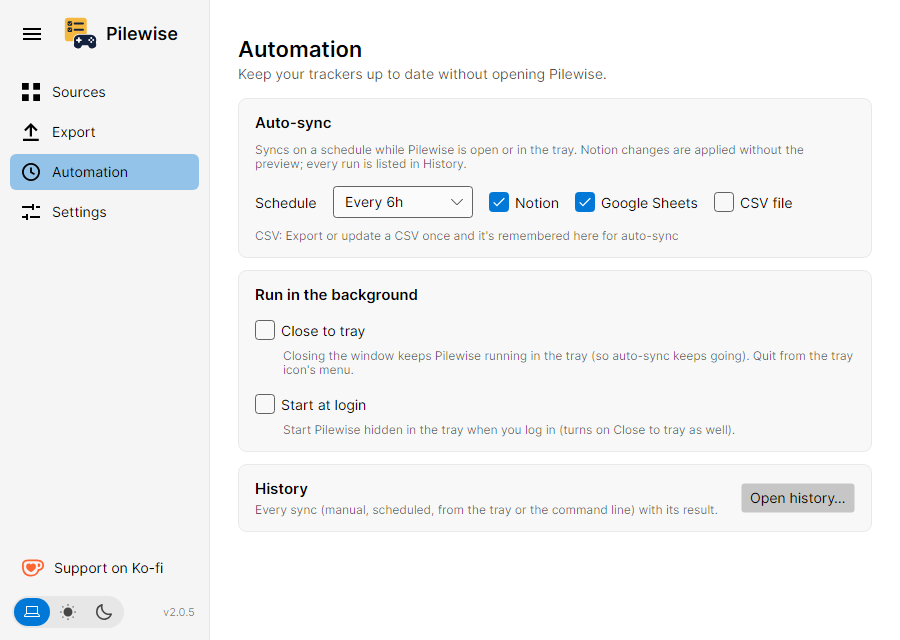
Task: Click the Run in the background heading
Action: click(336, 295)
